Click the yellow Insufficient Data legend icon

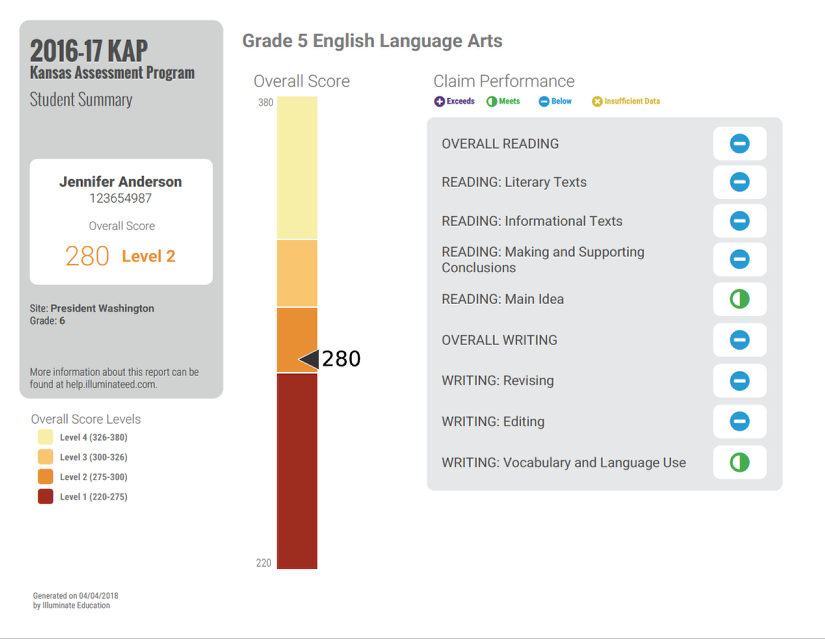click(597, 102)
